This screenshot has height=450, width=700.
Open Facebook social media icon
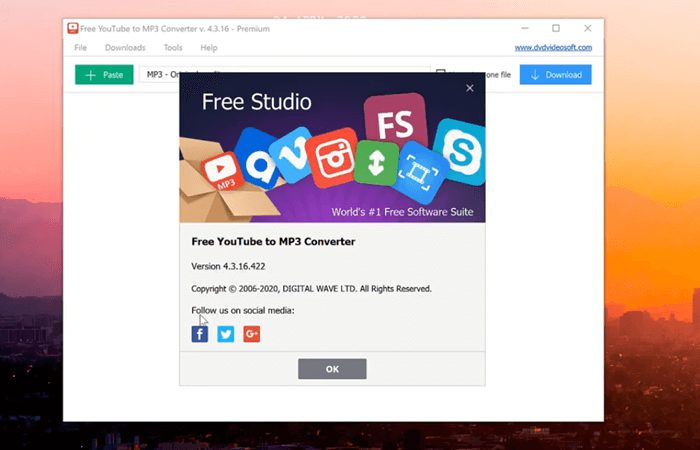200,334
